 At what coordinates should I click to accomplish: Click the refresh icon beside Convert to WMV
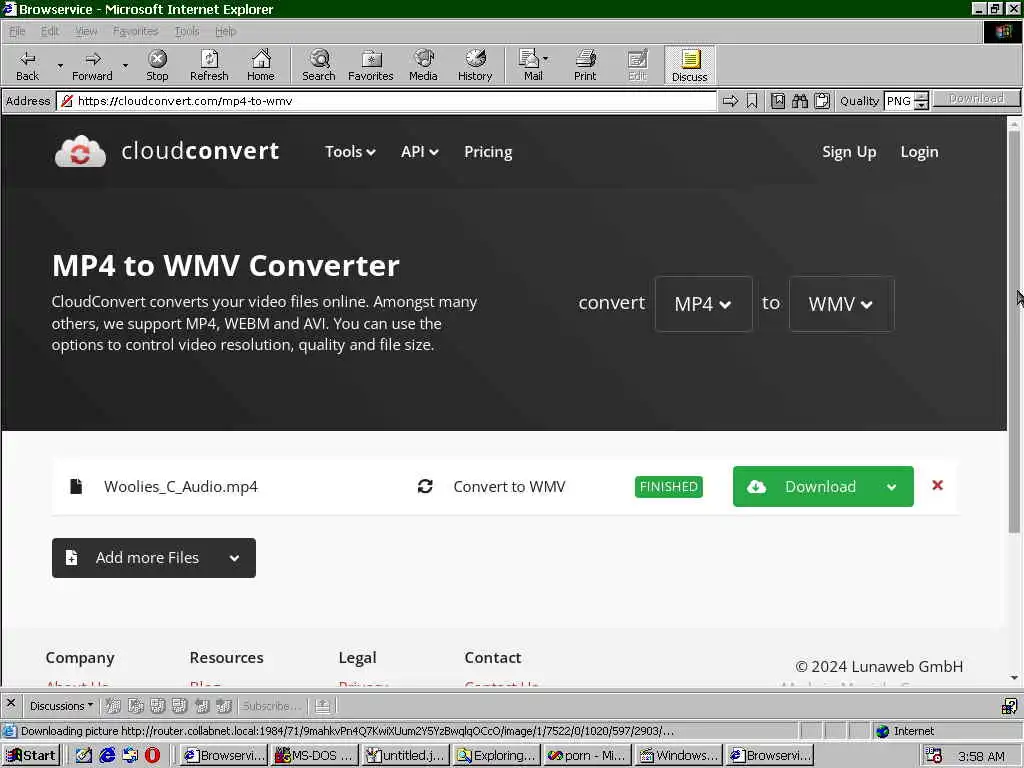click(x=425, y=487)
